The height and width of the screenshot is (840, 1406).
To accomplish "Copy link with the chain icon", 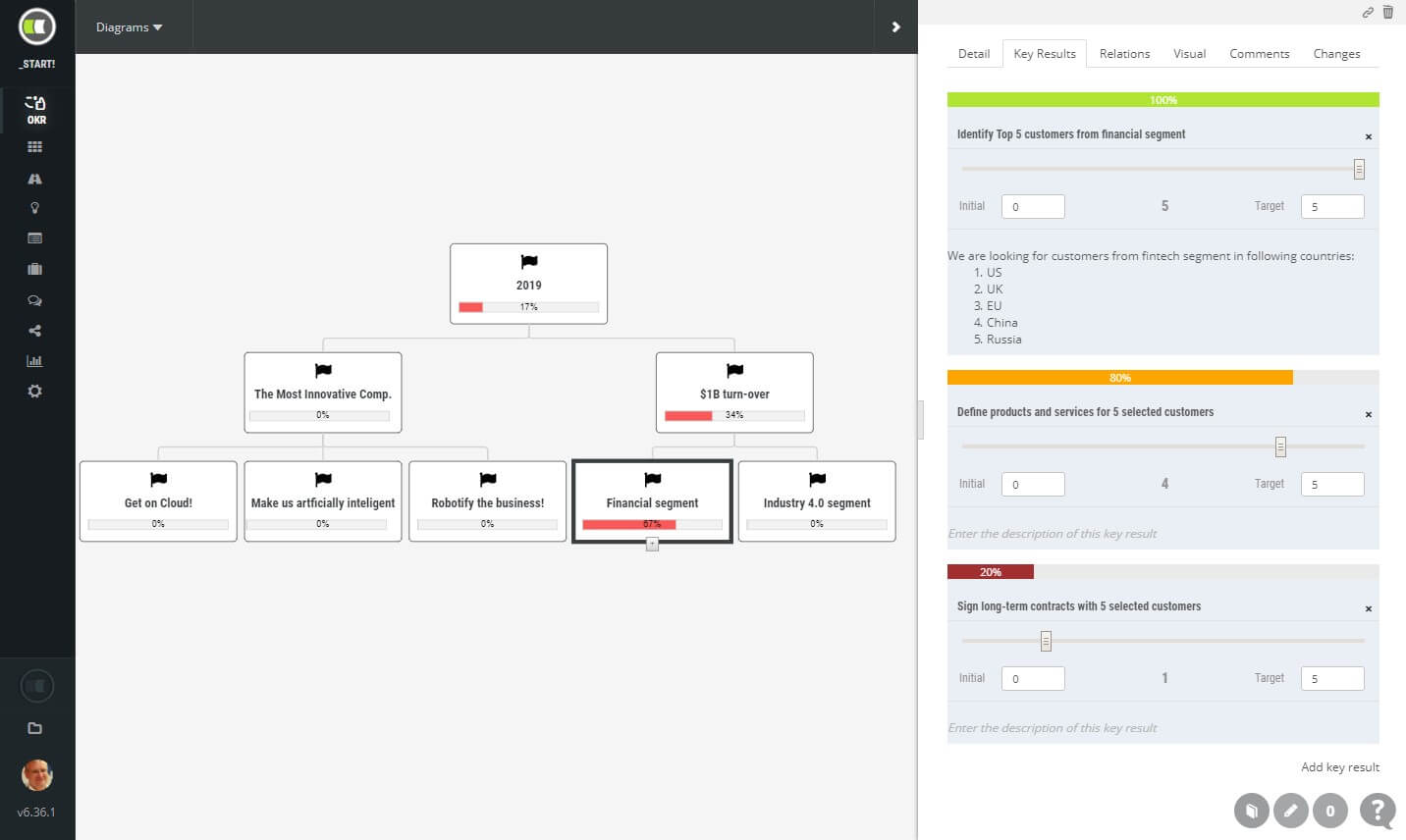I will [x=1368, y=13].
